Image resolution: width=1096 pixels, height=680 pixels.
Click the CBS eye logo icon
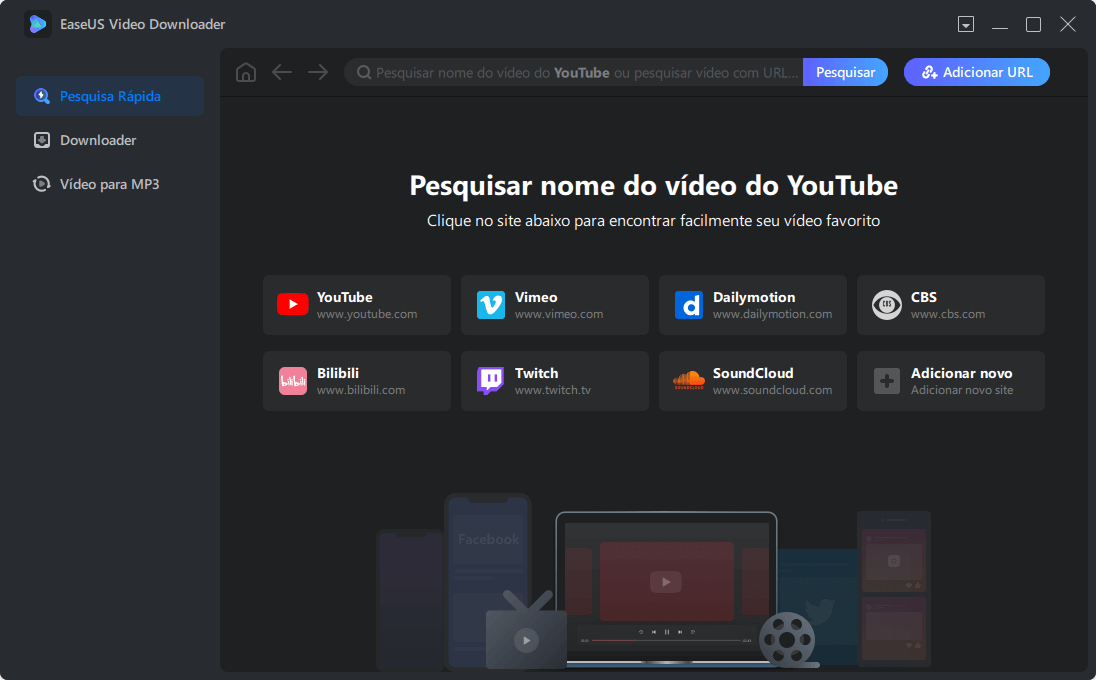point(886,305)
